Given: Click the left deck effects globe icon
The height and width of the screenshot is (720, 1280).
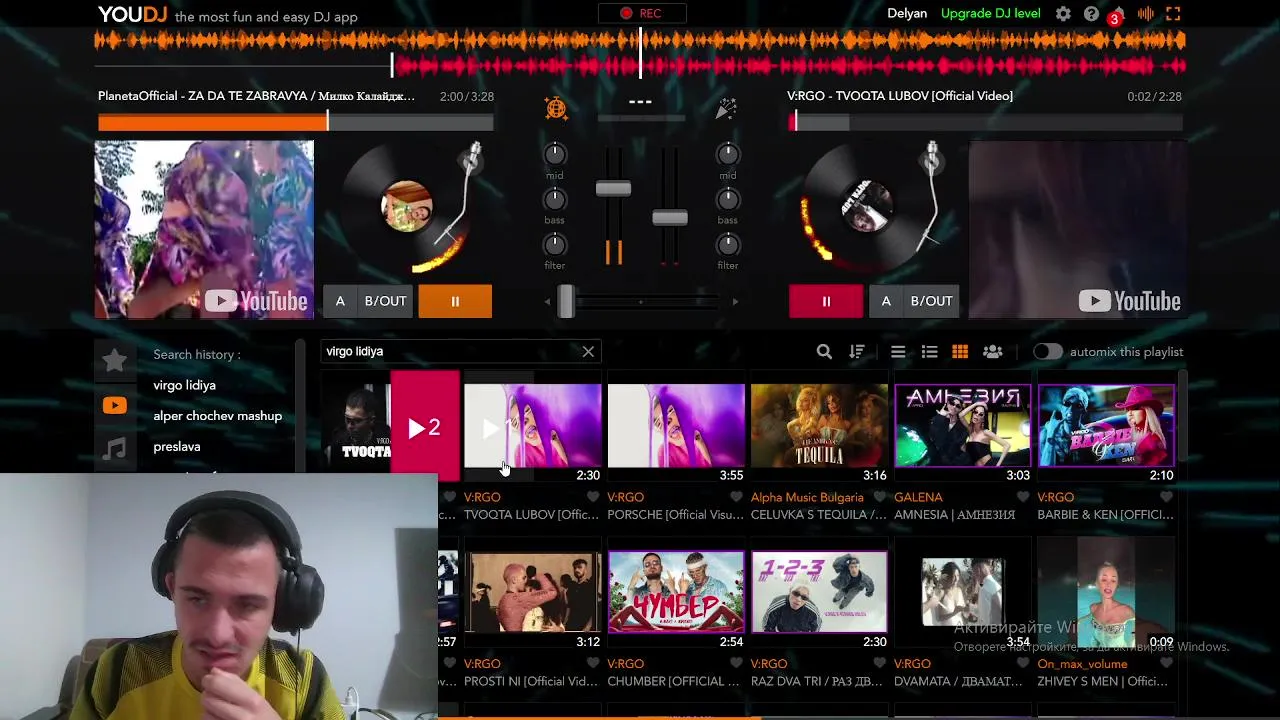Looking at the screenshot, I should coord(556,108).
